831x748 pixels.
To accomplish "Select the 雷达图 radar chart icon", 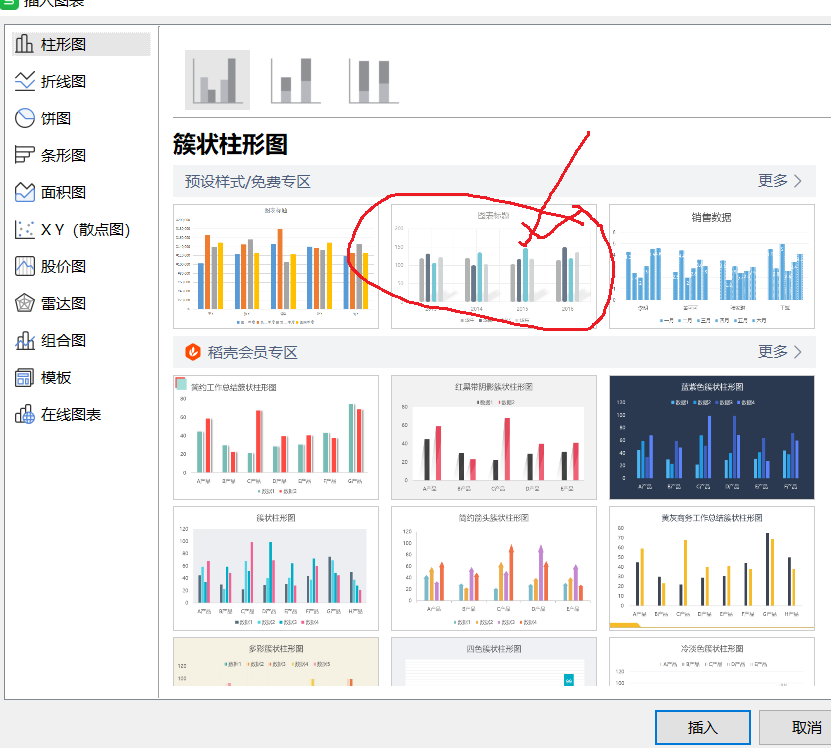I will pyautogui.click(x=24, y=303).
